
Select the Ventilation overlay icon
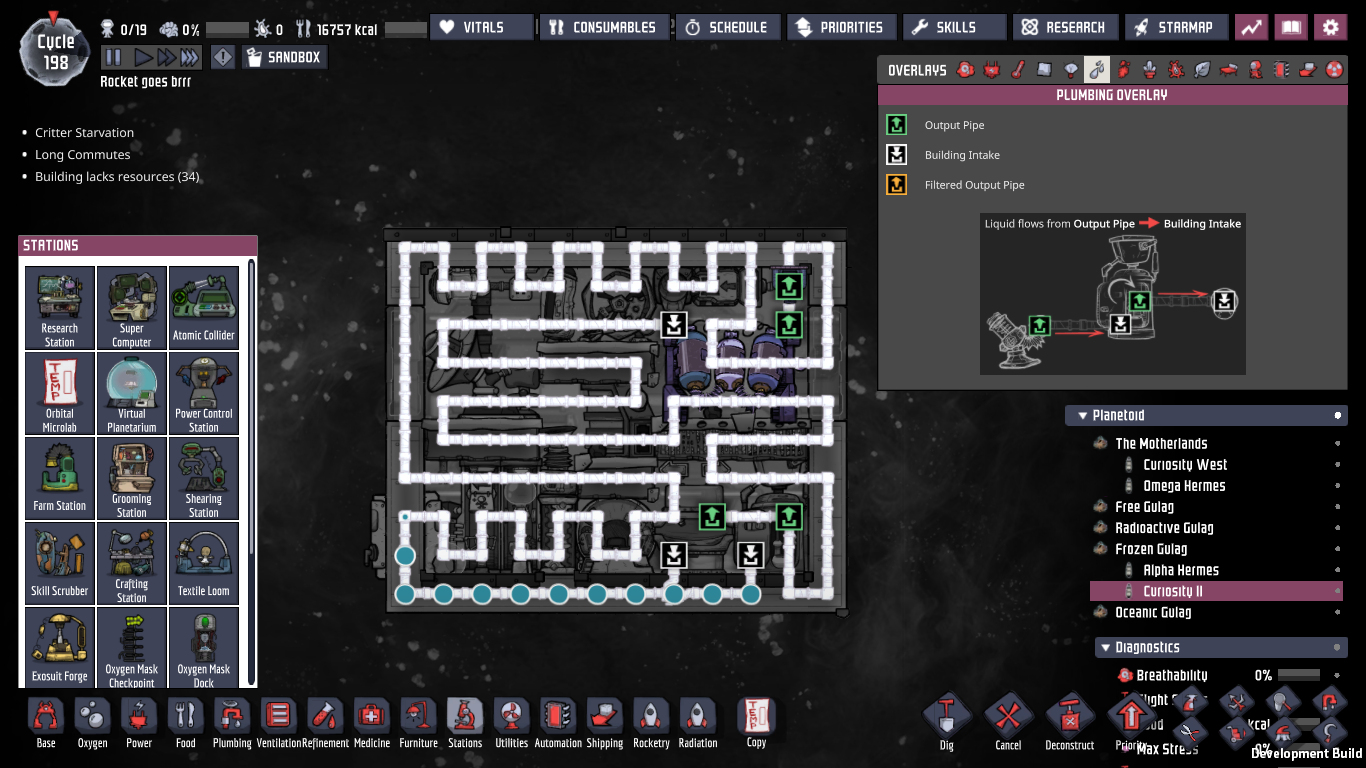point(1124,70)
